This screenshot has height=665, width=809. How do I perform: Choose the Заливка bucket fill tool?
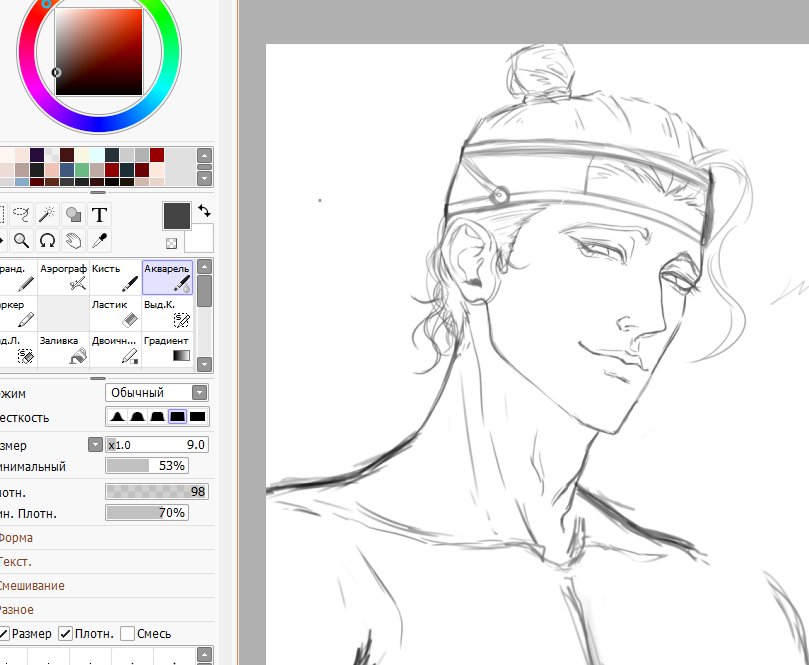pos(63,349)
